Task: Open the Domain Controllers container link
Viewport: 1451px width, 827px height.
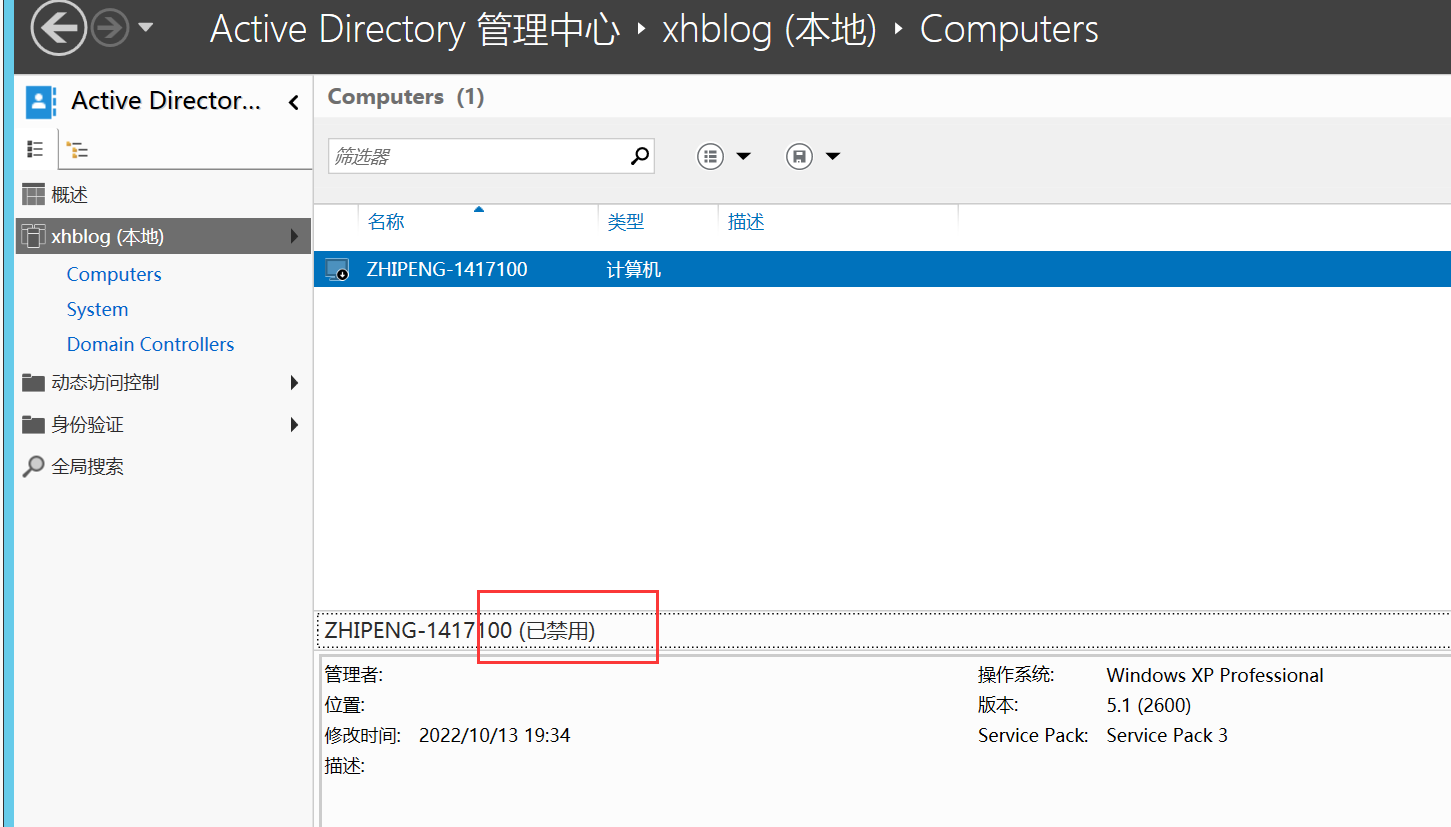Action: [150, 343]
